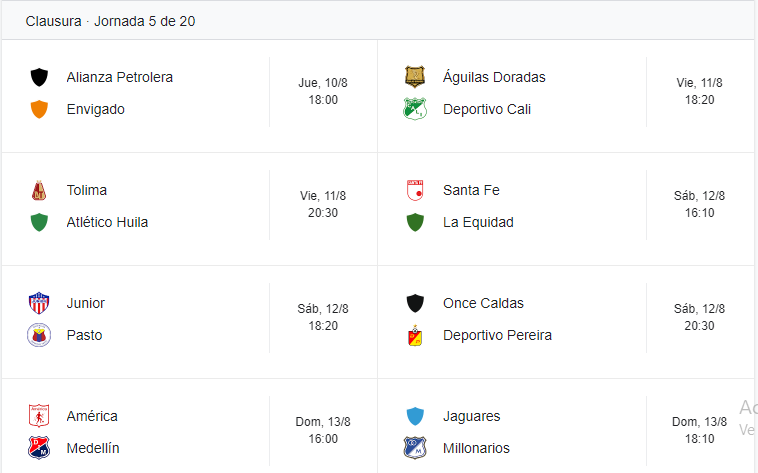Open the Pasto team name
The height and width of the screenshot is (473, 758).
click(84, 335)
